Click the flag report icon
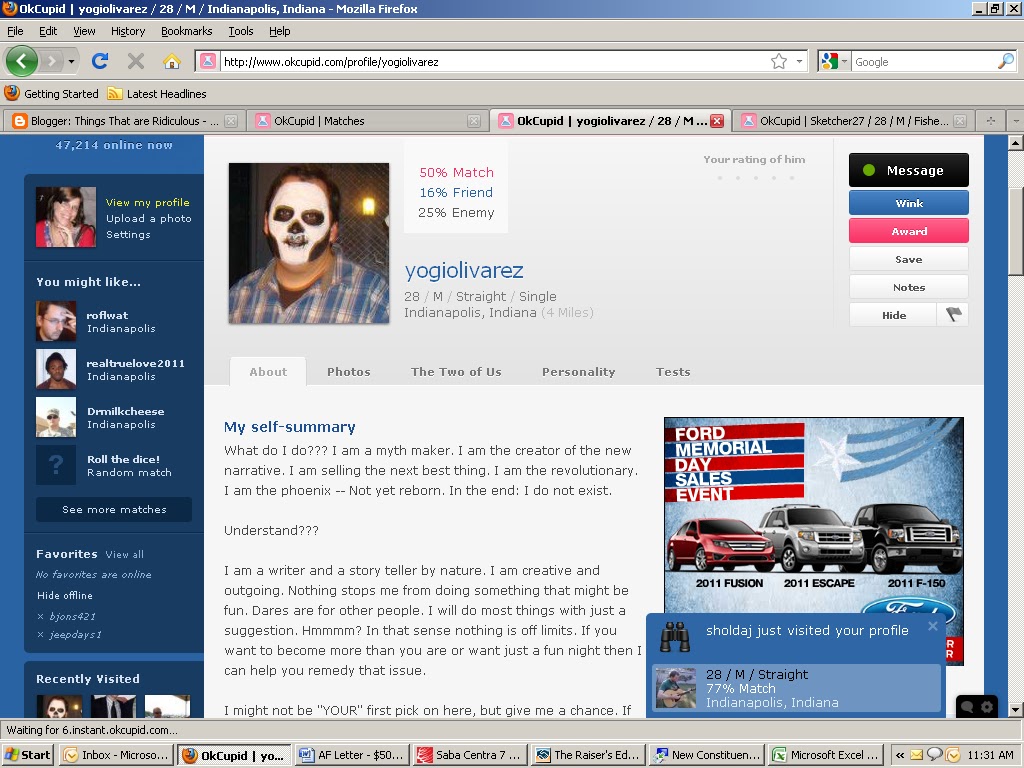 click(953, 315)
